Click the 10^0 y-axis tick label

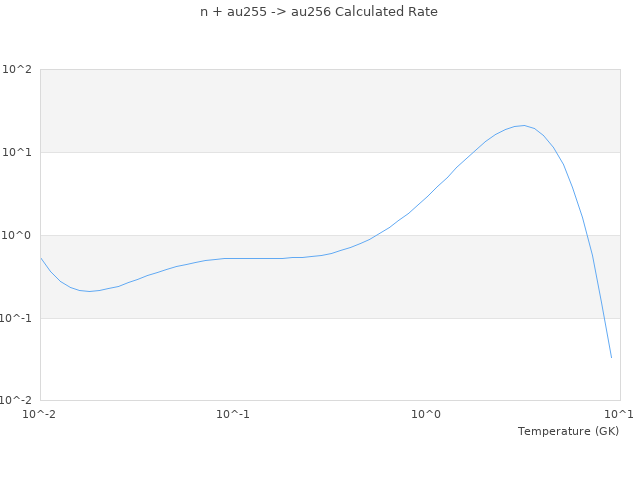[17, 236]
